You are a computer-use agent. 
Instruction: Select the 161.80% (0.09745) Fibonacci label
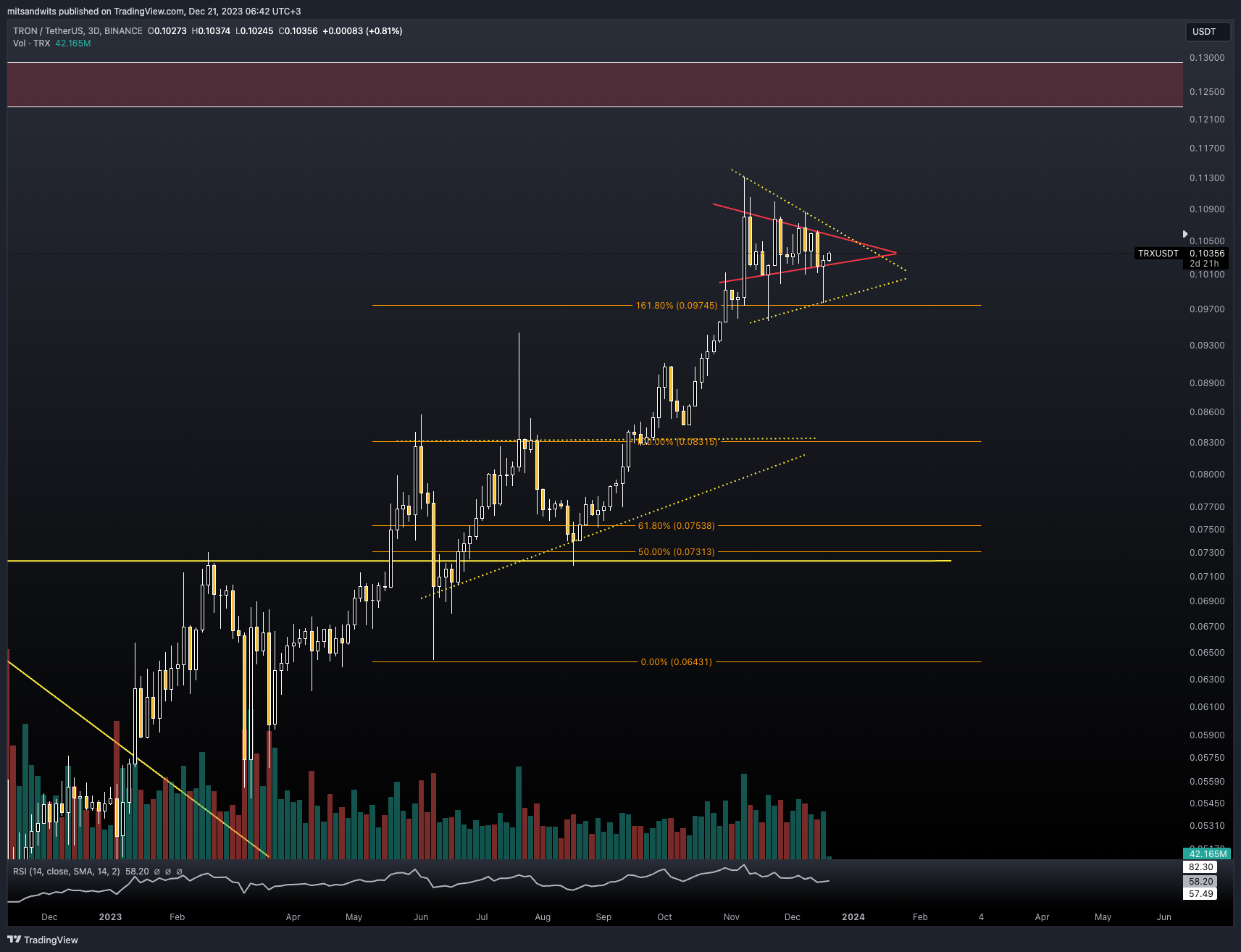click(677, 306)
